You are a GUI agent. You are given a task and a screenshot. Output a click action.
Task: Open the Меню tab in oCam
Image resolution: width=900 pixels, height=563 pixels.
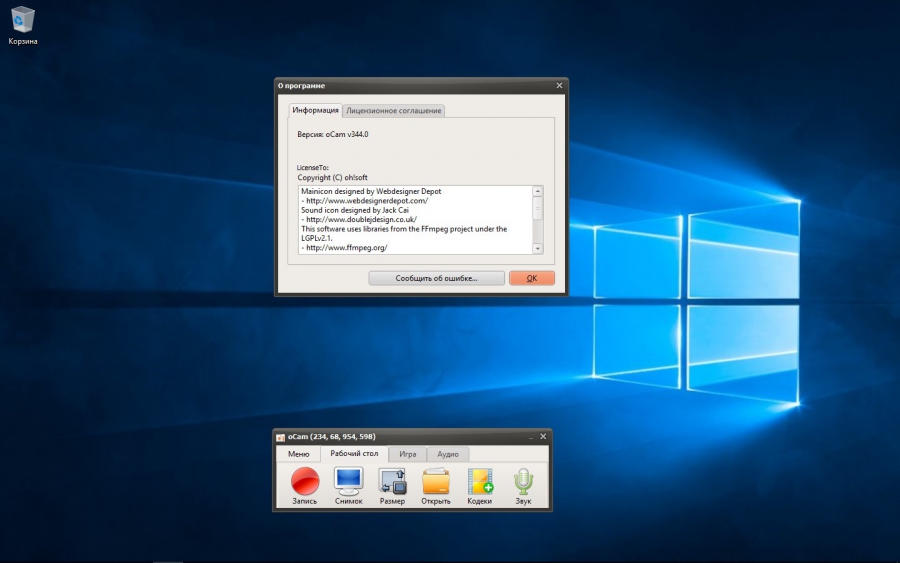tap(298, 454)
